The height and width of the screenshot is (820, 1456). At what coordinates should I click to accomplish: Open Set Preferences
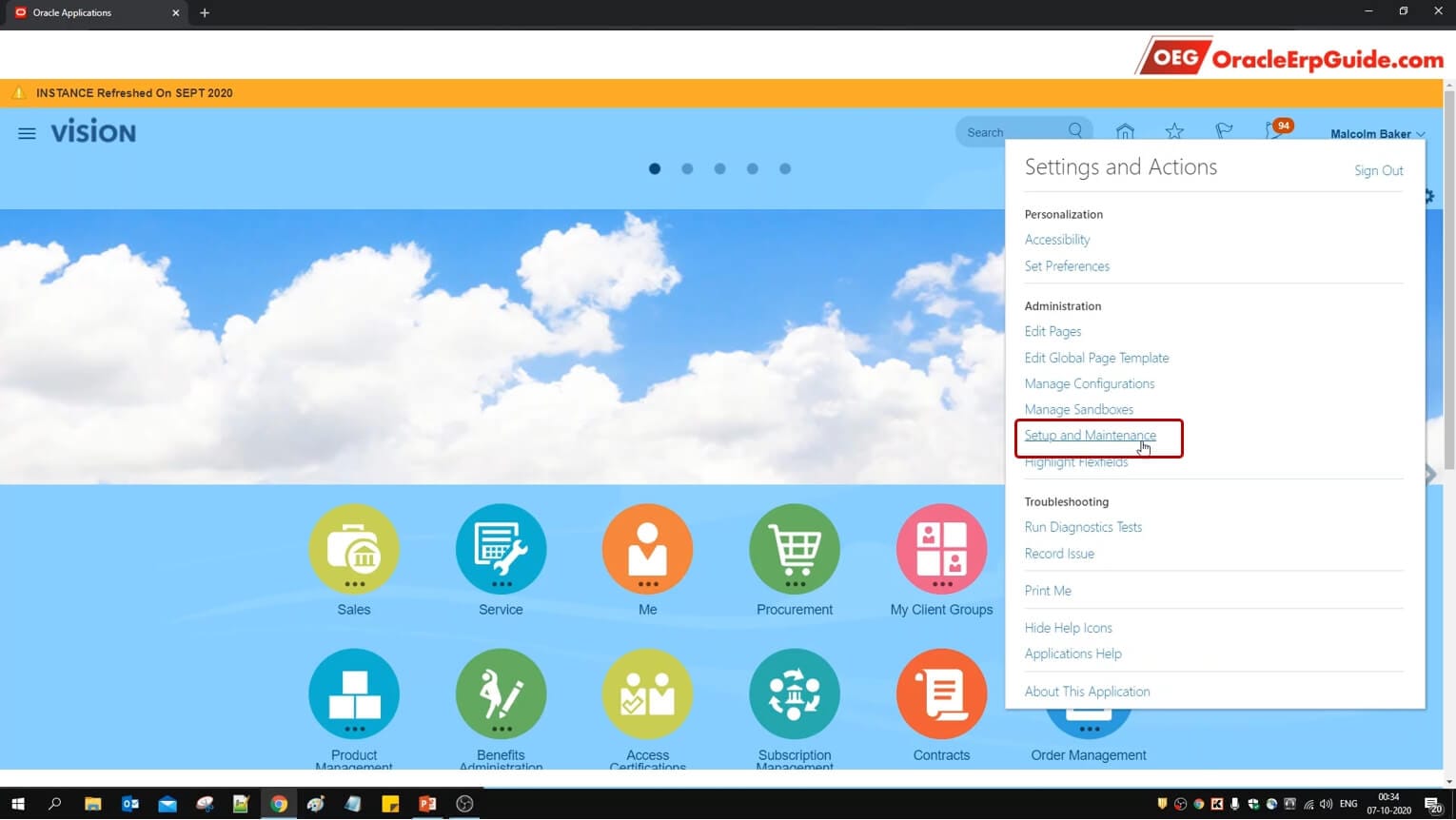coord(1067,266)
